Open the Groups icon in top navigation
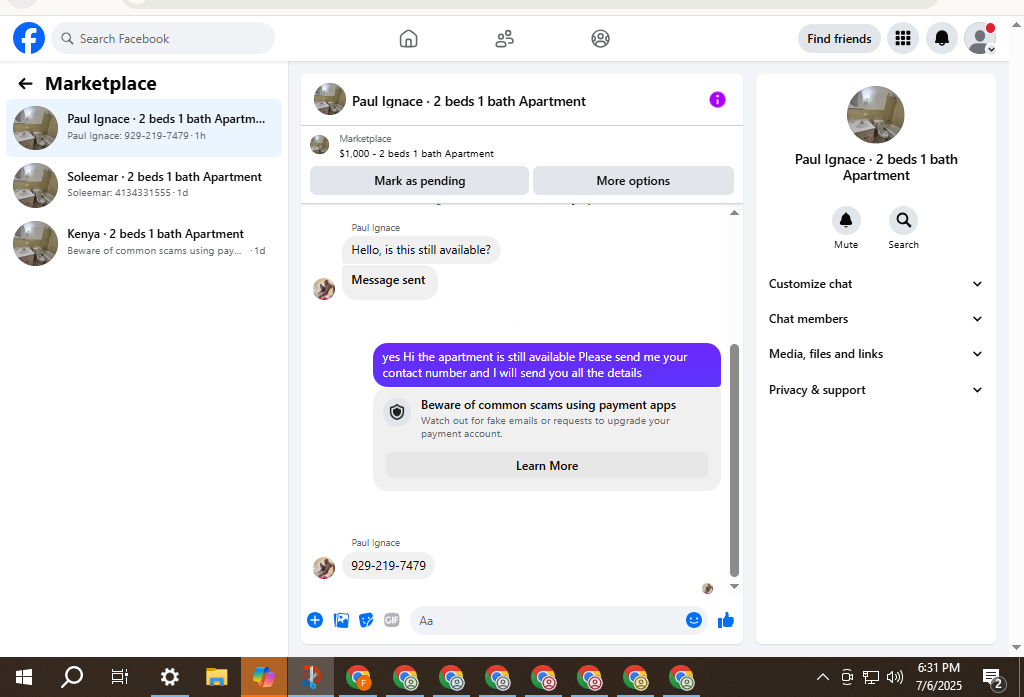Viewport: 1024px width, 697px height. coord(600,39)
